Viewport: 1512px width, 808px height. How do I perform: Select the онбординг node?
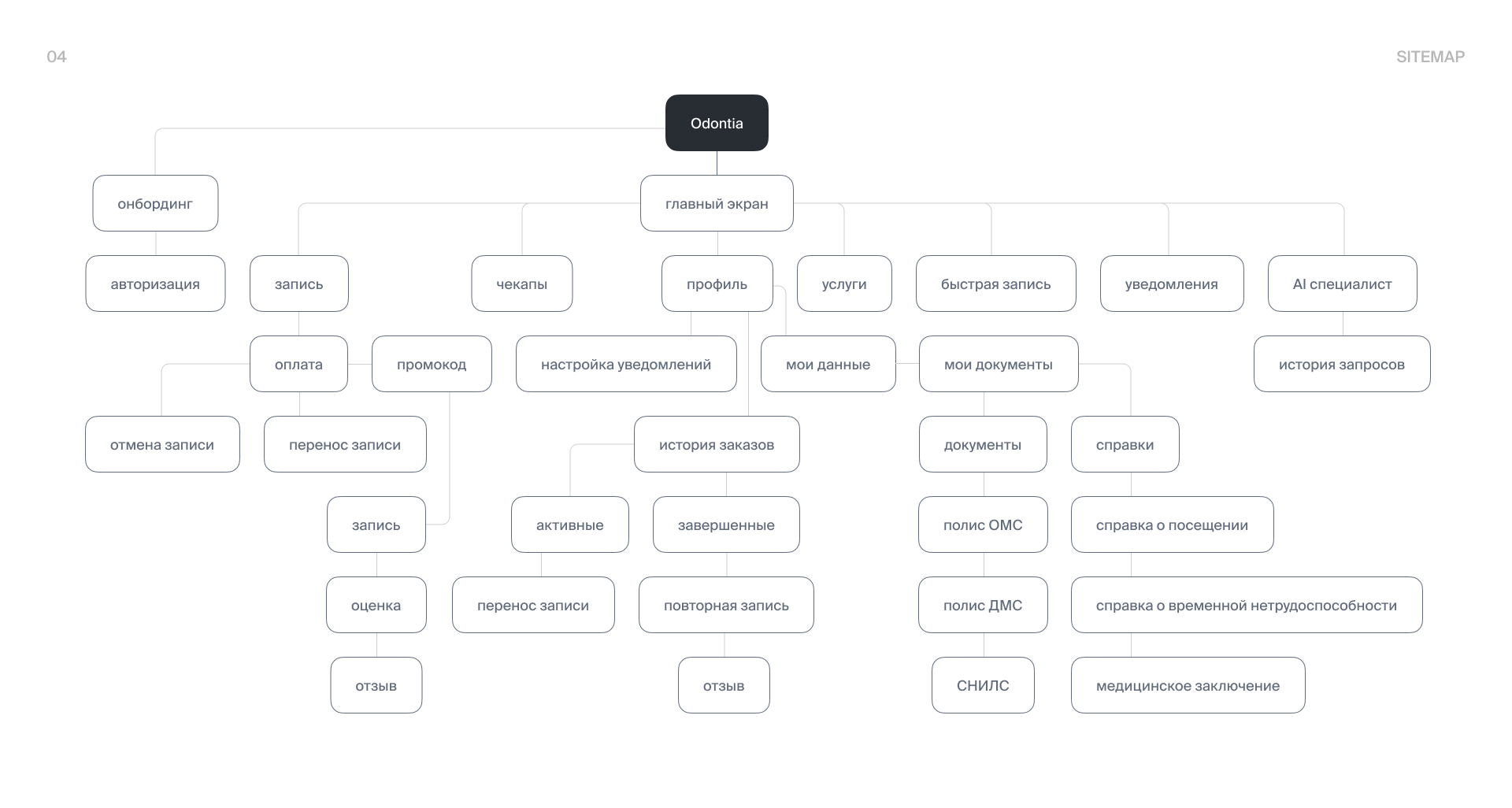(x=155, y=204)
